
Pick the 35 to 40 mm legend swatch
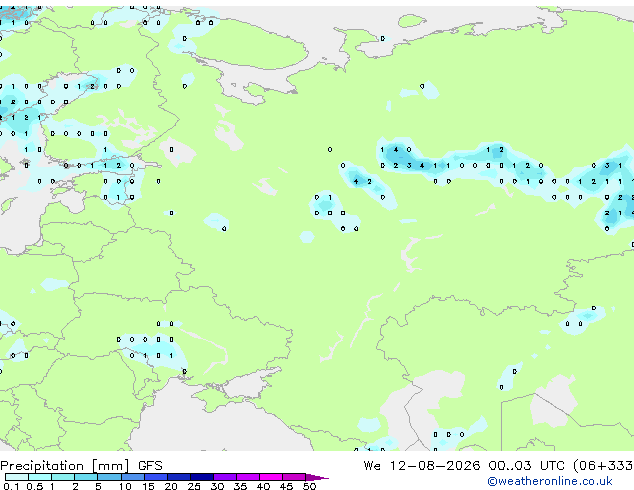[247, 477]
